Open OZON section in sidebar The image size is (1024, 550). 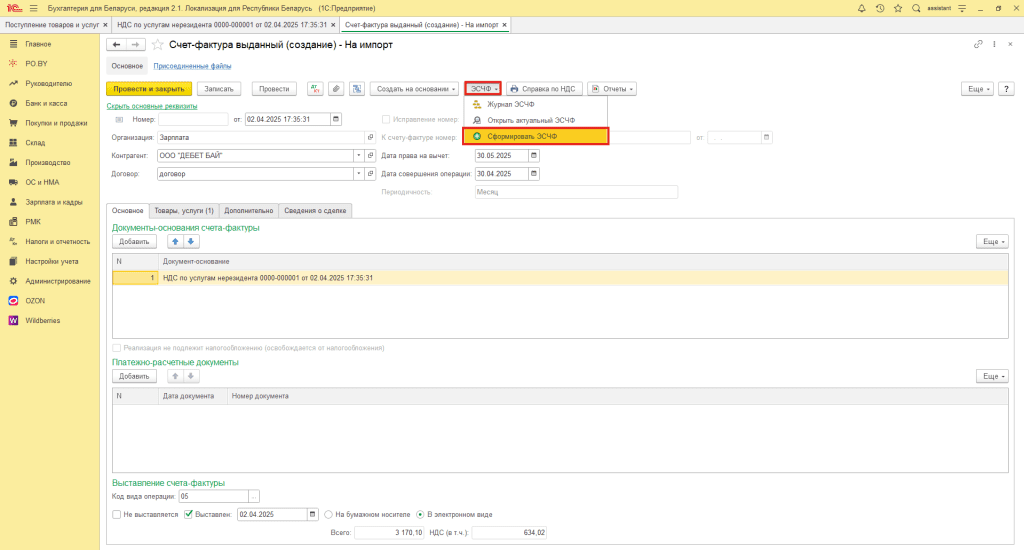[35, 301]
